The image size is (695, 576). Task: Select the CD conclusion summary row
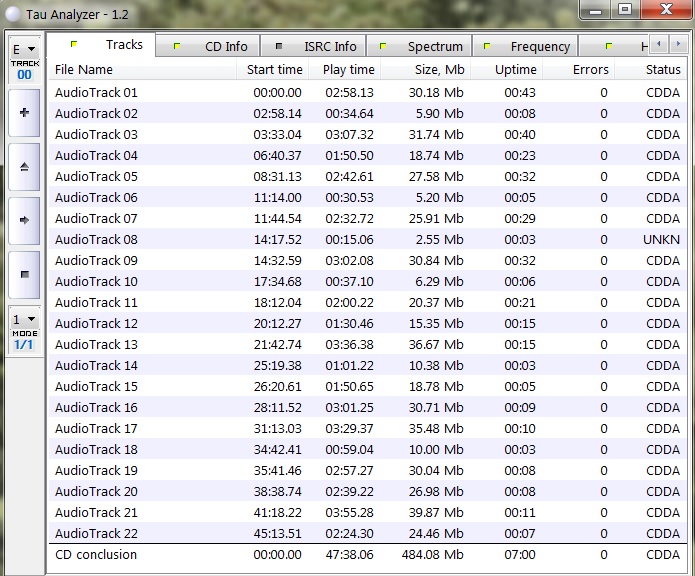coord(96,555)
